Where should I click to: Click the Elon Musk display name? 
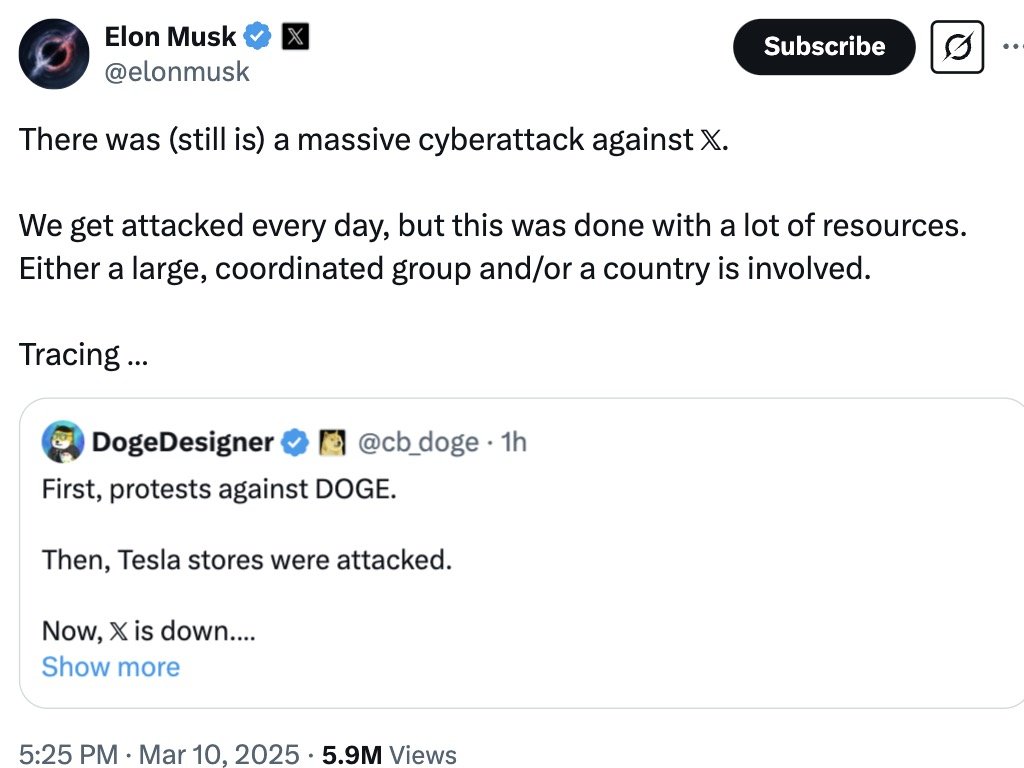(170, 37)
